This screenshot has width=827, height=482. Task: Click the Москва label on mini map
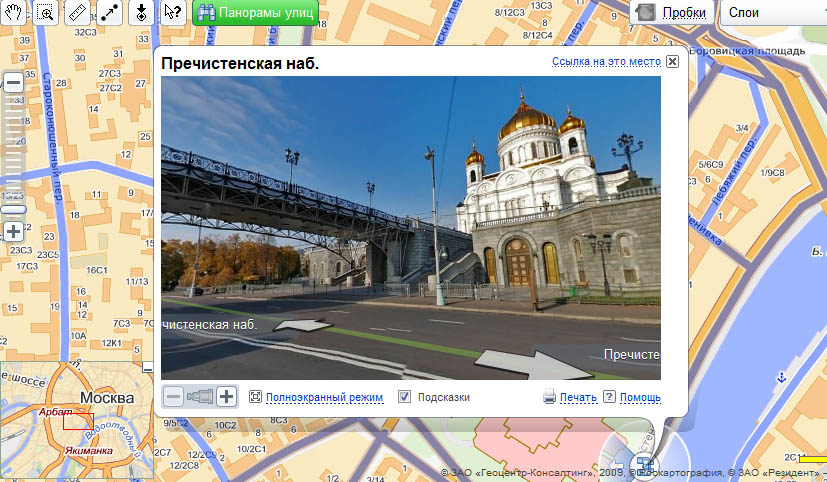click(x=107, y=398)
